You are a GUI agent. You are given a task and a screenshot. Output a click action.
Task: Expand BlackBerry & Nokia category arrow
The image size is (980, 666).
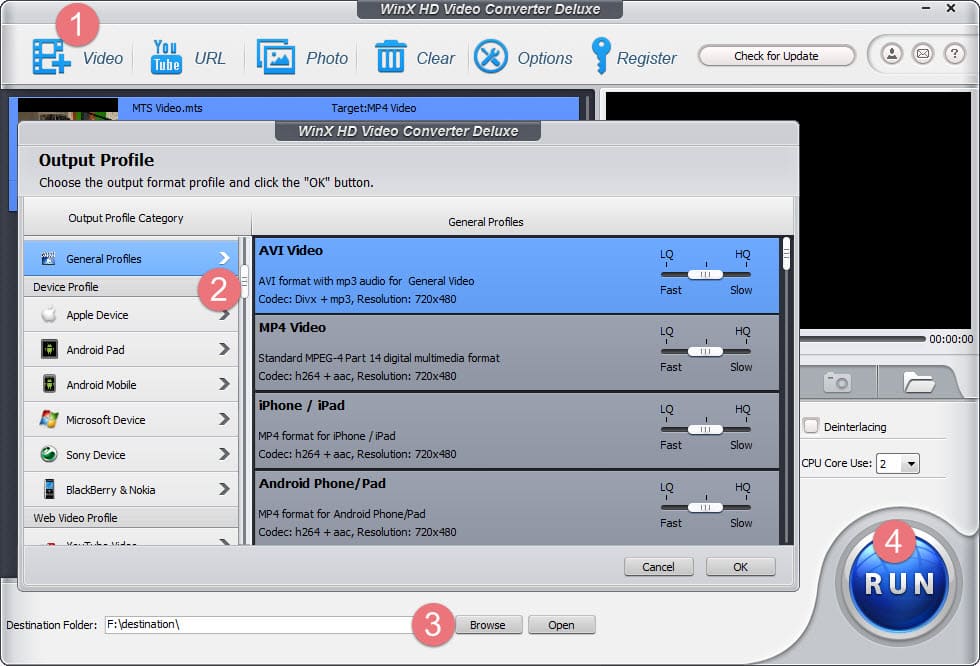coord(224,489)
